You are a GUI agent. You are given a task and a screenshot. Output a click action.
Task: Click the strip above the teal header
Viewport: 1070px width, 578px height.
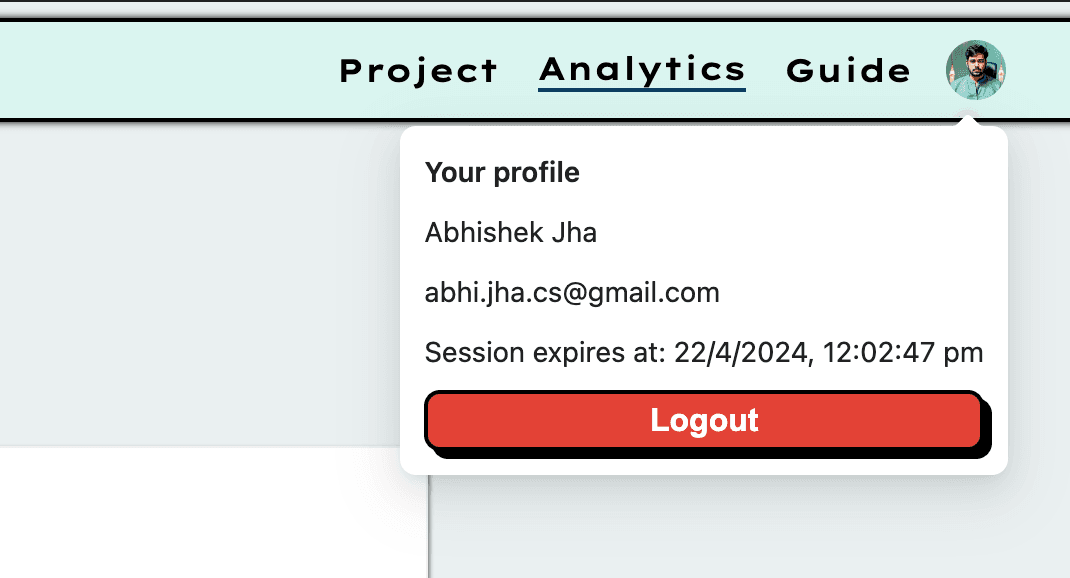[535, 8]
